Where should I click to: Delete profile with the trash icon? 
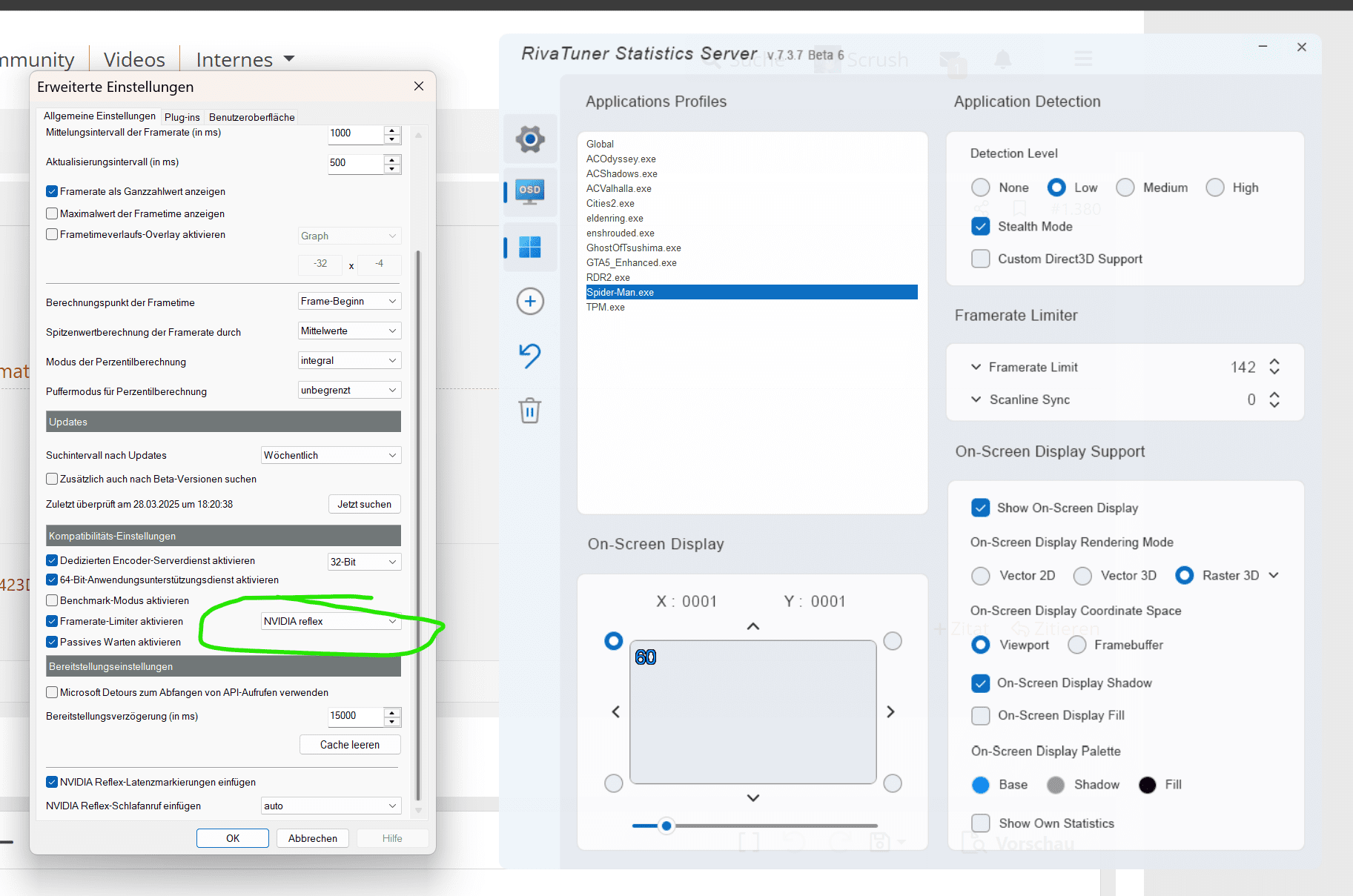[530, 410]
